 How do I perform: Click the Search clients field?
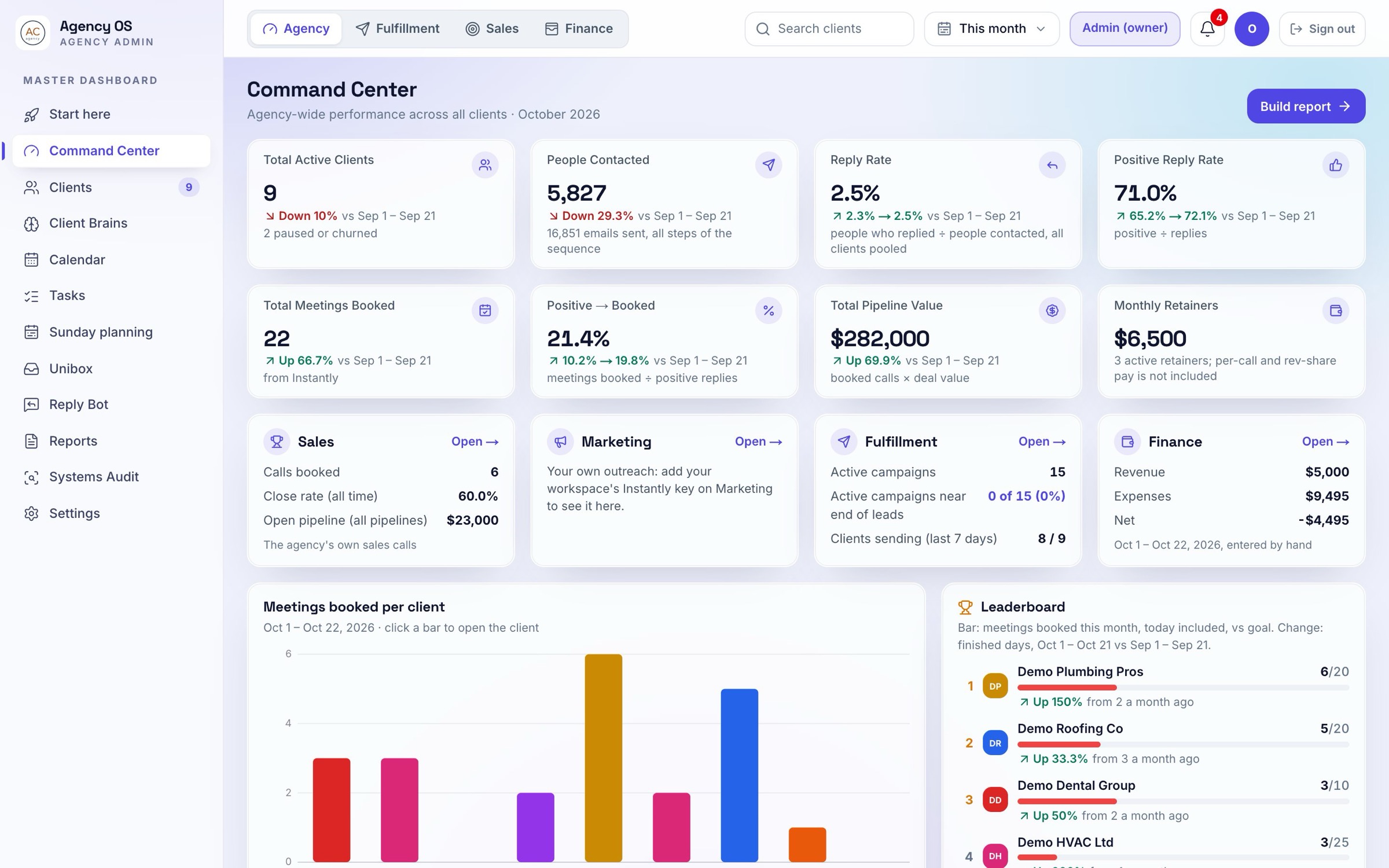pyautogui.click(x=829, y=28)
